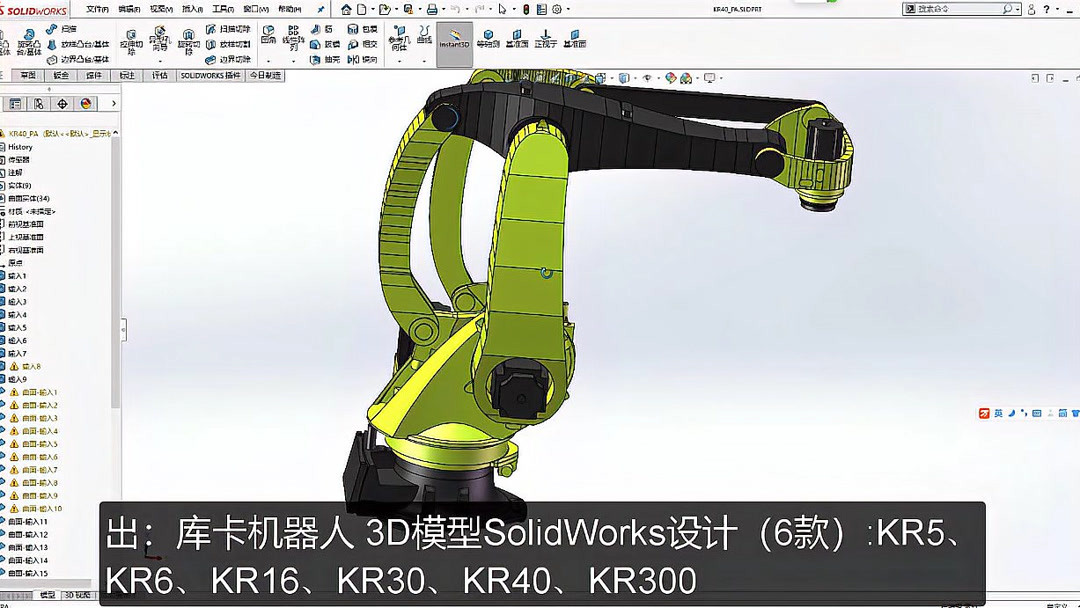Click the SOLIDWORKS 插件 tab
The image size is (1080, 608).
[212, 75]
